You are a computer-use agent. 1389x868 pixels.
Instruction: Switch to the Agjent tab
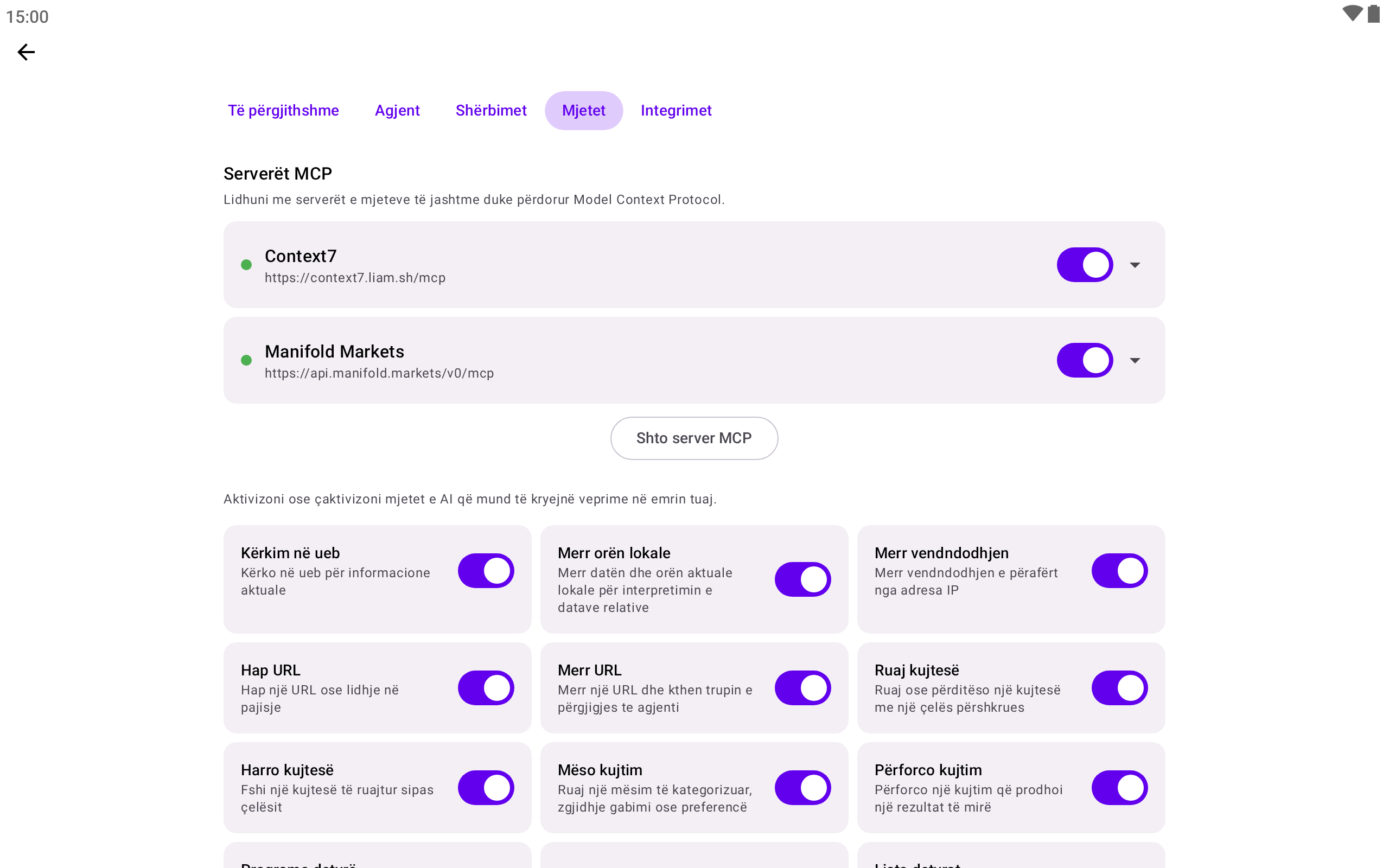pos(397,110)
